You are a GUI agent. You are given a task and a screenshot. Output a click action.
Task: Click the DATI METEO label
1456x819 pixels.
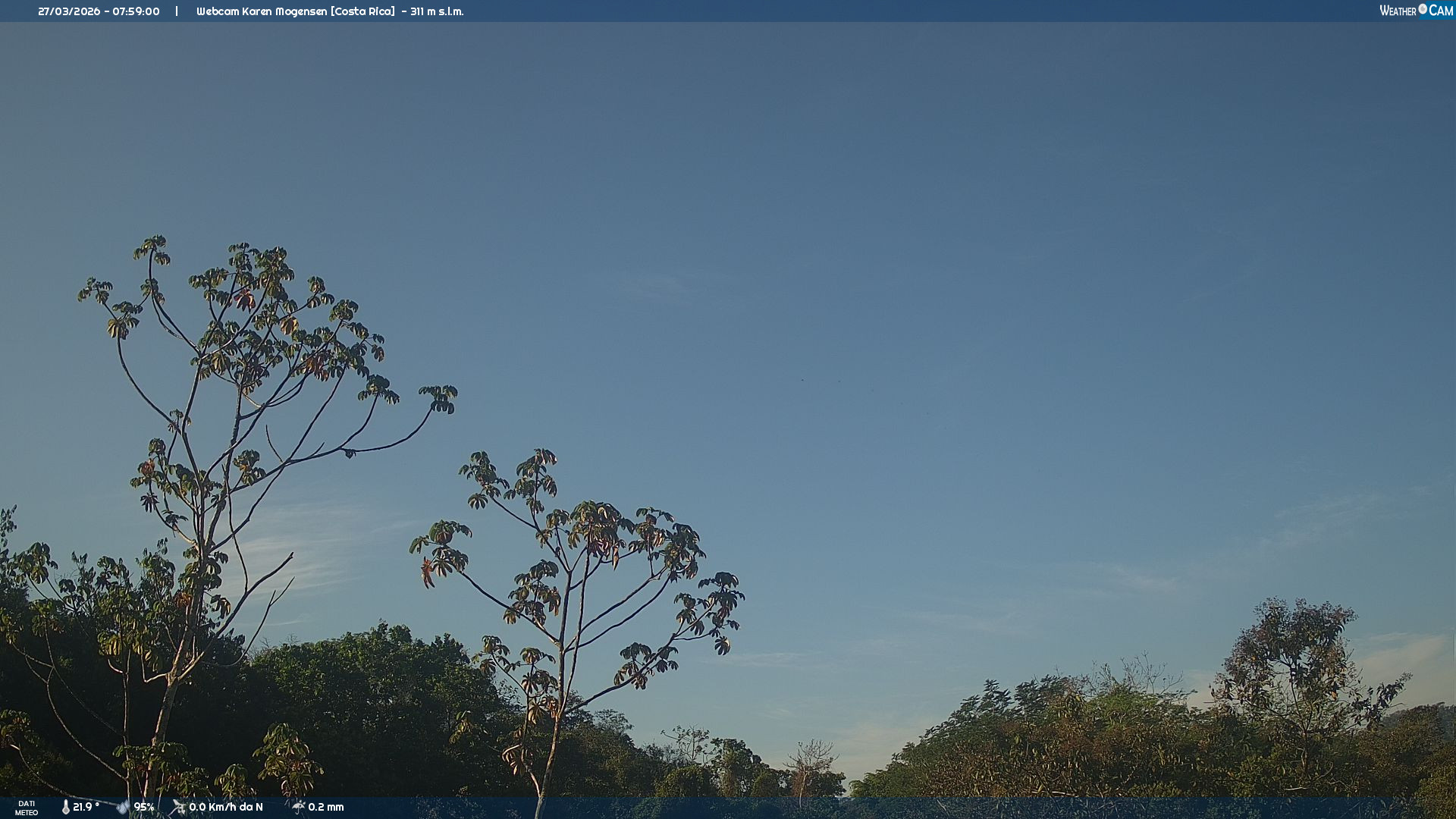[27, 808]
